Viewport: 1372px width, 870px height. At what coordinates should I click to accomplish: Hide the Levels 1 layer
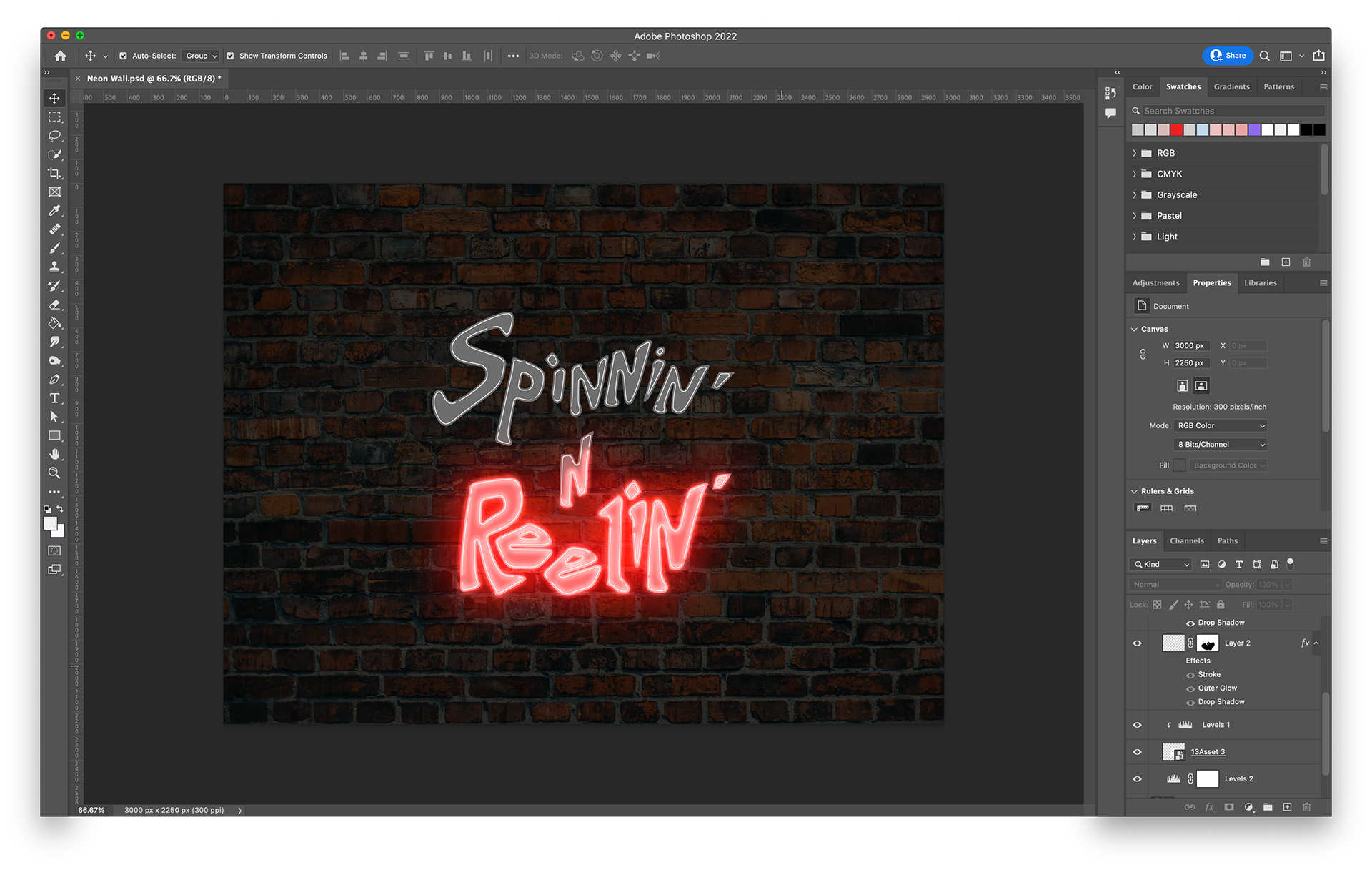(x=1137, y=724)
